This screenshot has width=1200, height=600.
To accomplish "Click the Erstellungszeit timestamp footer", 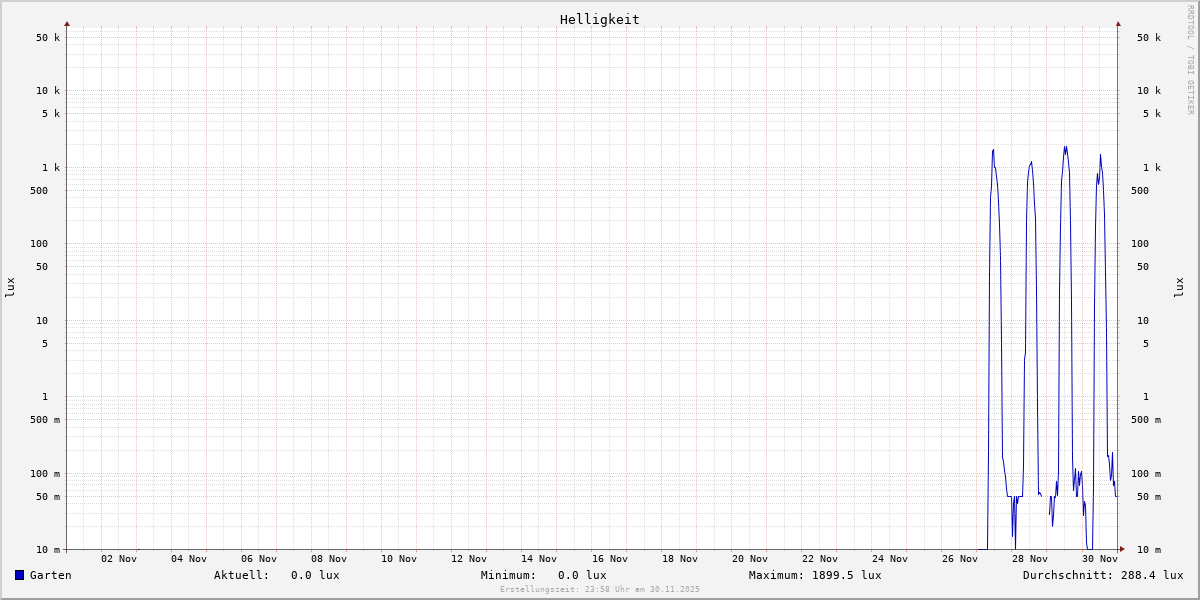I will point(600,589).
